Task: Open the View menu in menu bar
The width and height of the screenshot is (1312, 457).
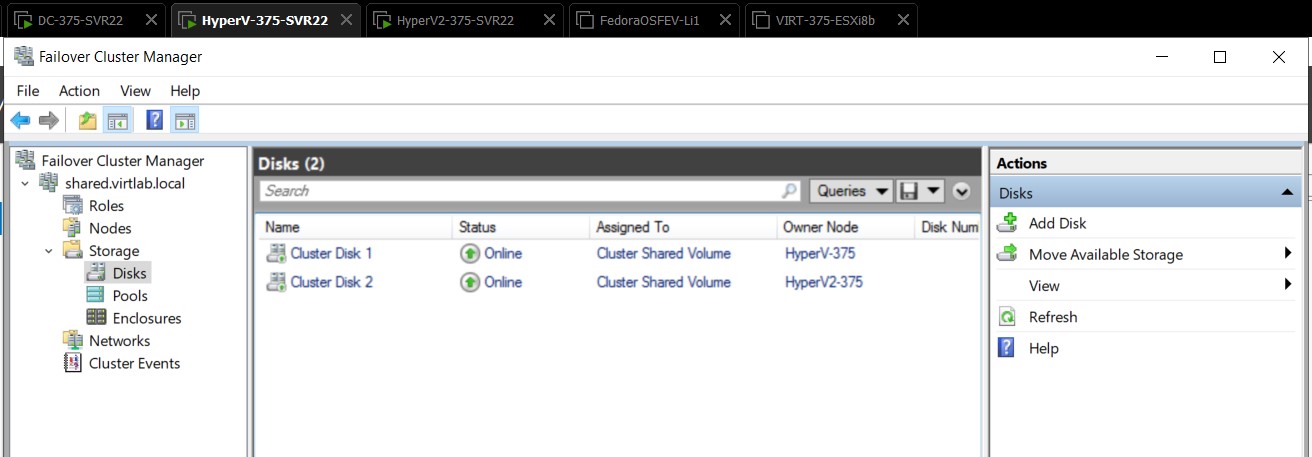Action: point(135,91)
